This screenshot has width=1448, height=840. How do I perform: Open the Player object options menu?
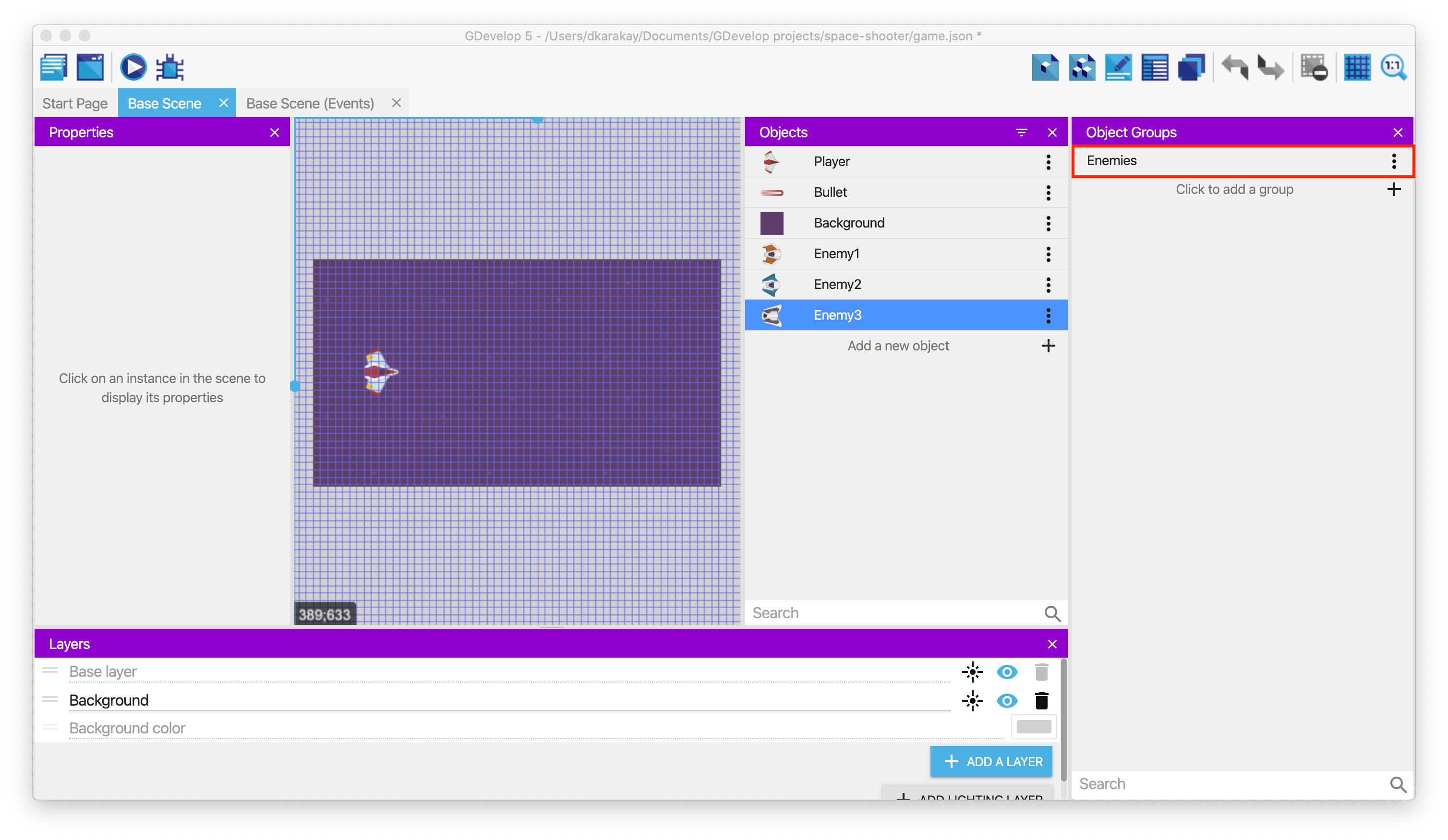[1048, 162]
